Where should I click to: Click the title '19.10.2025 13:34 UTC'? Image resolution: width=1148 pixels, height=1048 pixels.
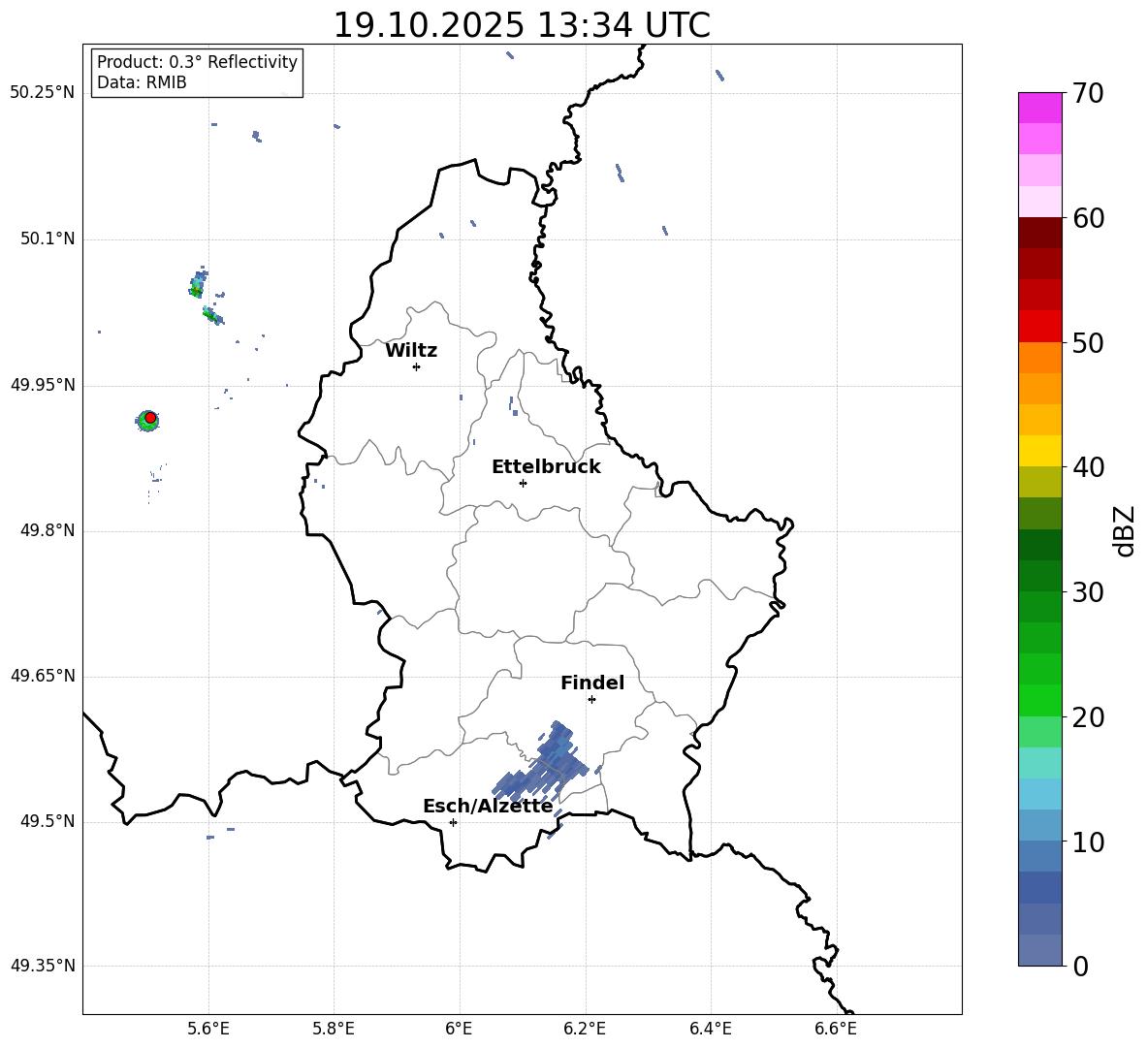tap(522, 25)
